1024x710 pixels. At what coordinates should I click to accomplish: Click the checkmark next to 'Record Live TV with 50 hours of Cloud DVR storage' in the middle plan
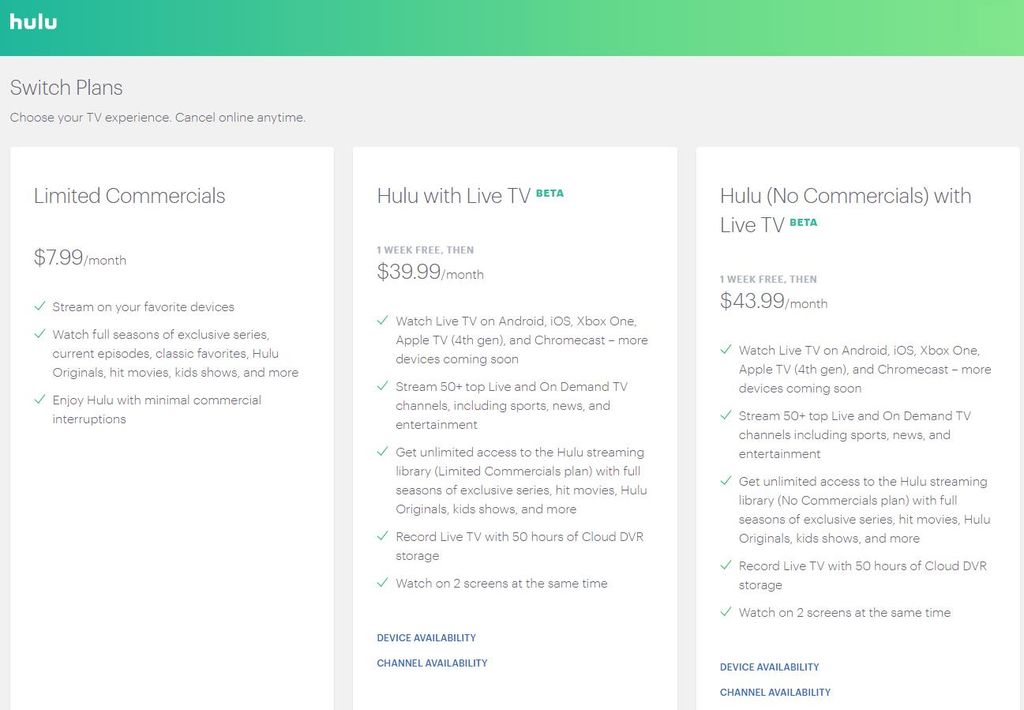(383, 537)
